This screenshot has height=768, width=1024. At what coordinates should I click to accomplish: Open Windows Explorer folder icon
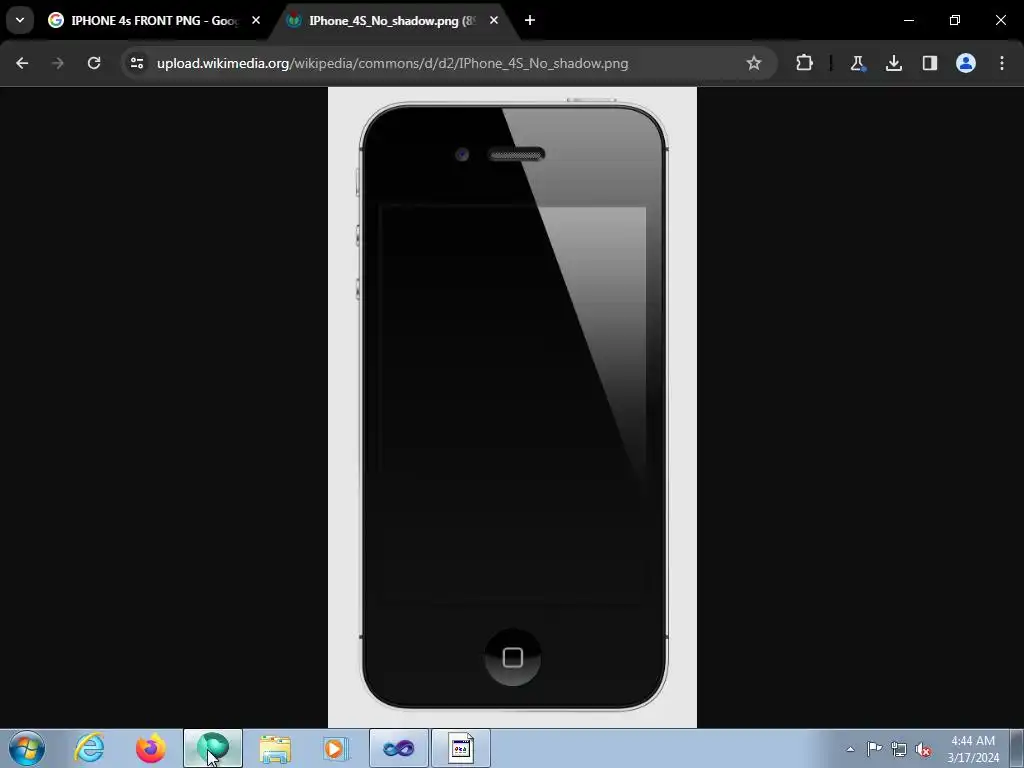pyautogui.click(x=275, y=748)
